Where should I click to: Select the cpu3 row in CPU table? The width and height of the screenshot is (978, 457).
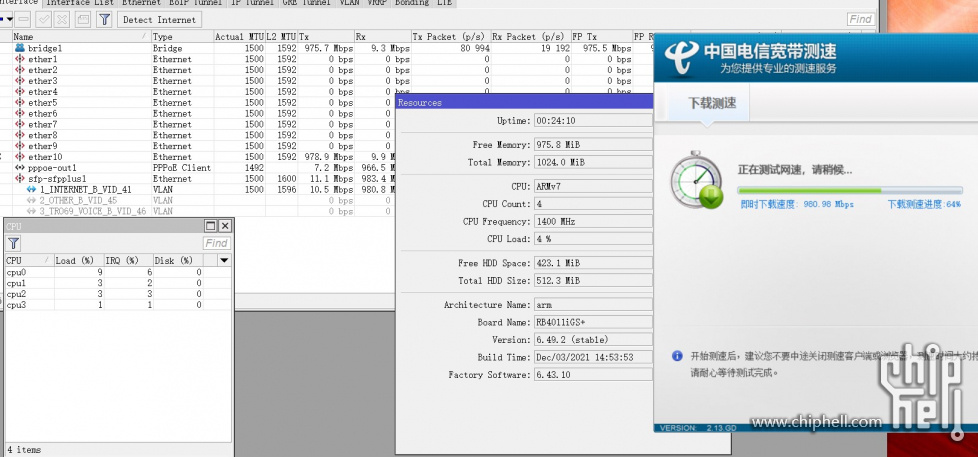click(118, 305)
